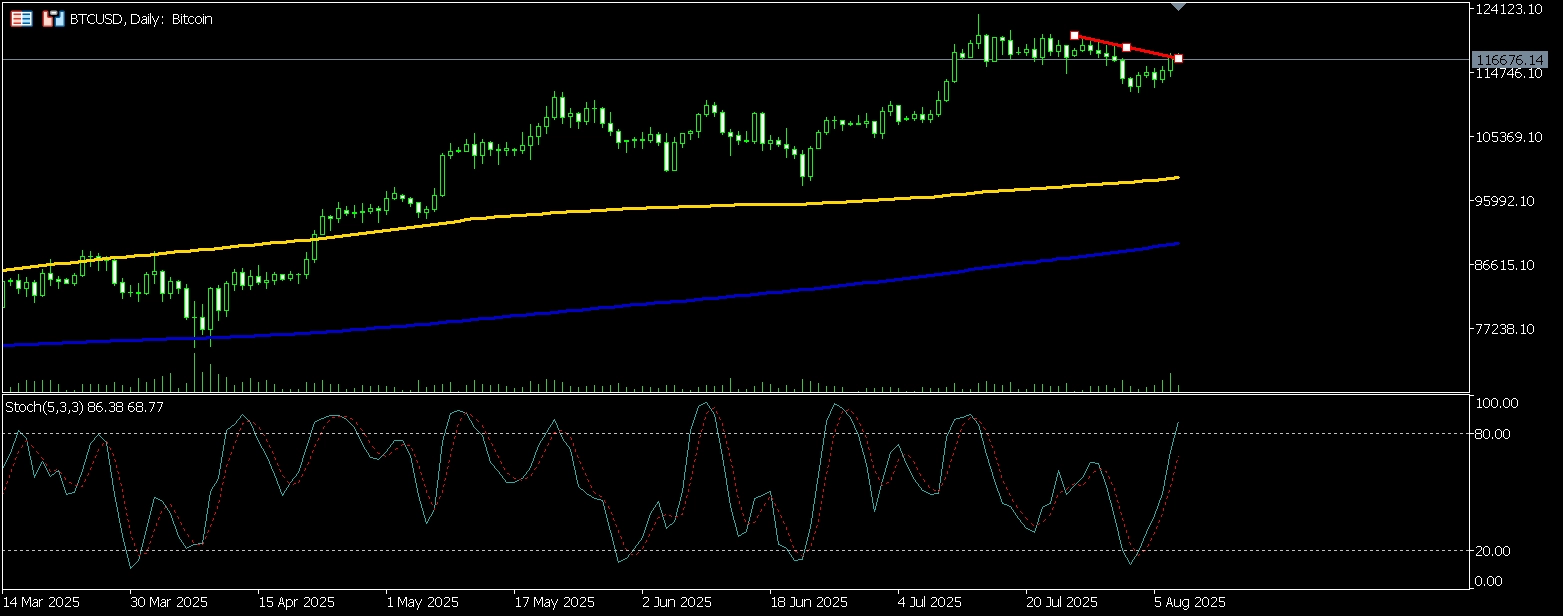The width and height of the screenshot is (1563, 616).
Task: Click the 14 Mar 2025 date label
Action: 42,603
